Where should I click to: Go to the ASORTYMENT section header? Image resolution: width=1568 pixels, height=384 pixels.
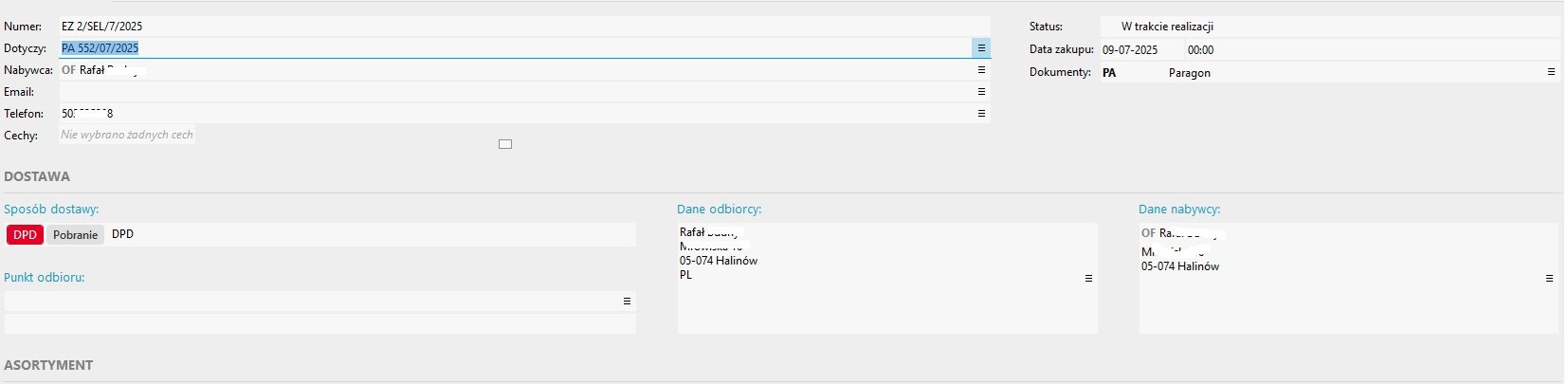point(48,365)
